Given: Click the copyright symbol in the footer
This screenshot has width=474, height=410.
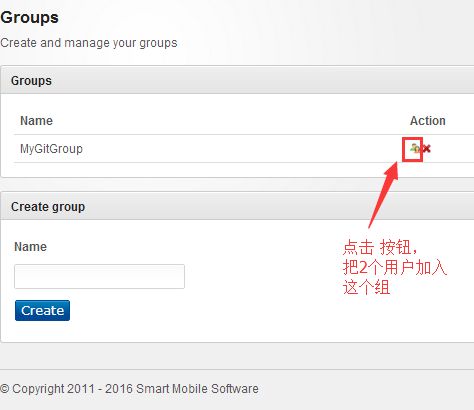Looking at the screenshot, I should click(x=5, y=389).
